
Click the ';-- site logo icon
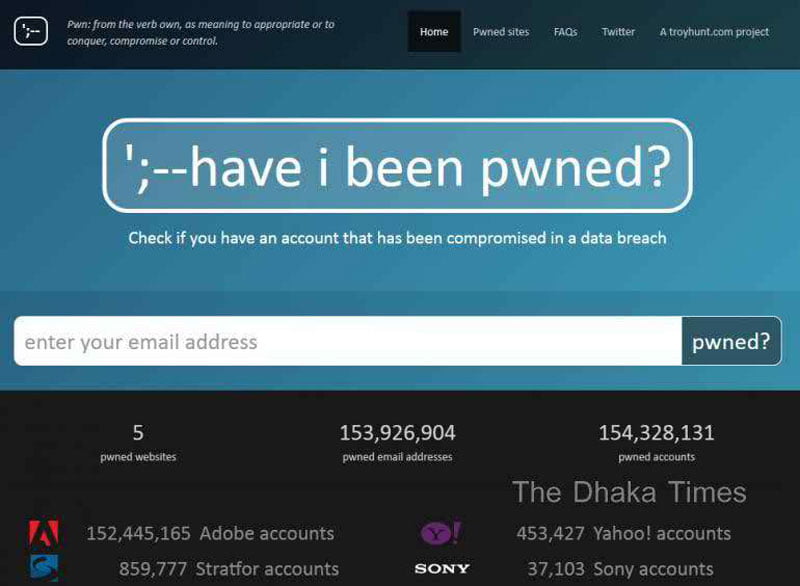(x=31, y=32)
